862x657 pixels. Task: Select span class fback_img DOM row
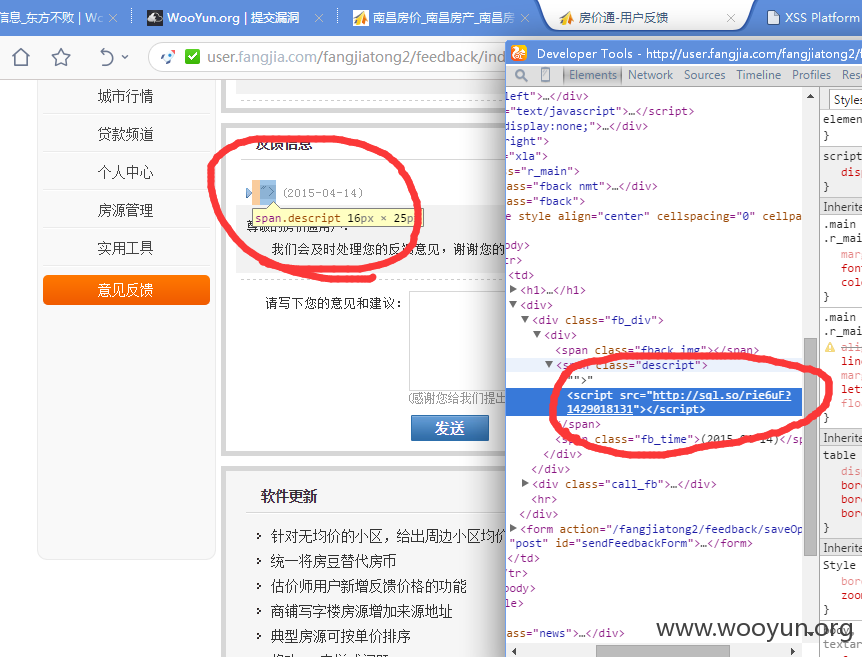click(x=657, y=350)
